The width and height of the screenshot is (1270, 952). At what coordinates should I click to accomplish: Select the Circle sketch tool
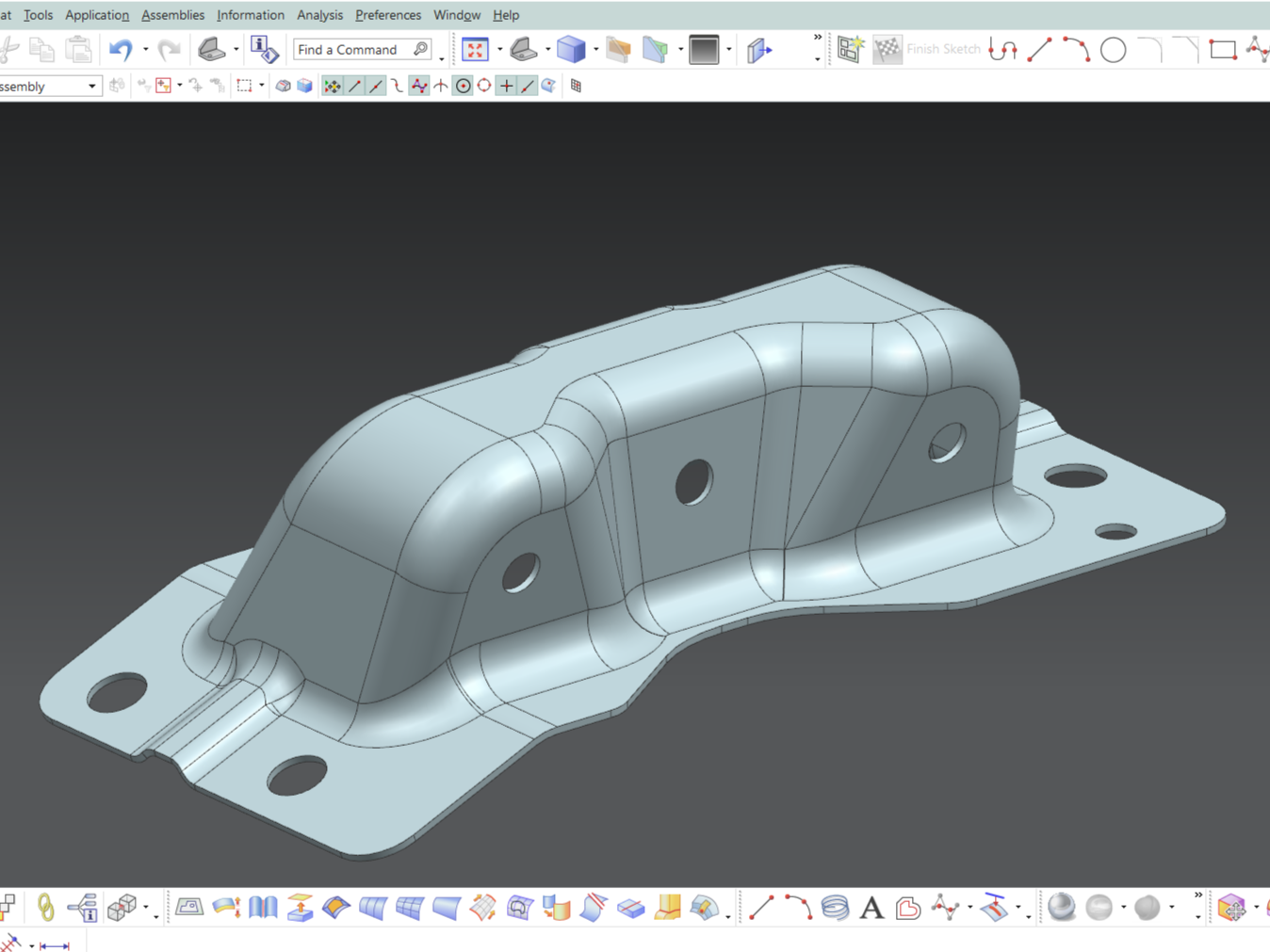click(x=1113, y=50)
